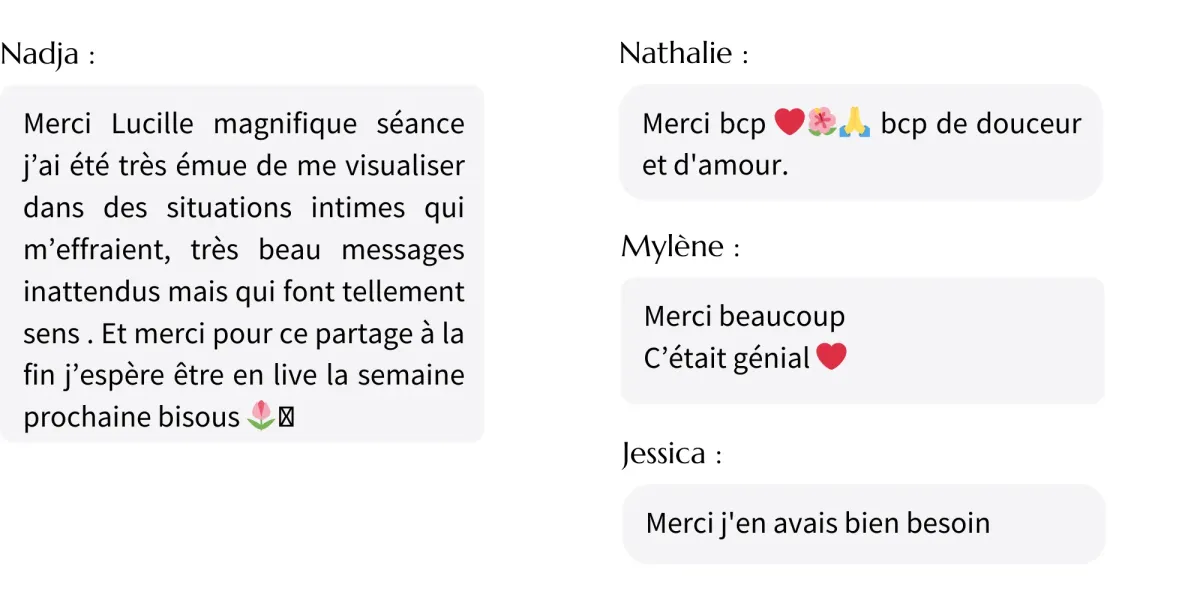This screenshot has height=600, width=1200.
Task: Click the red heart after "C'était génial"
Action: (x=831, y=356)
